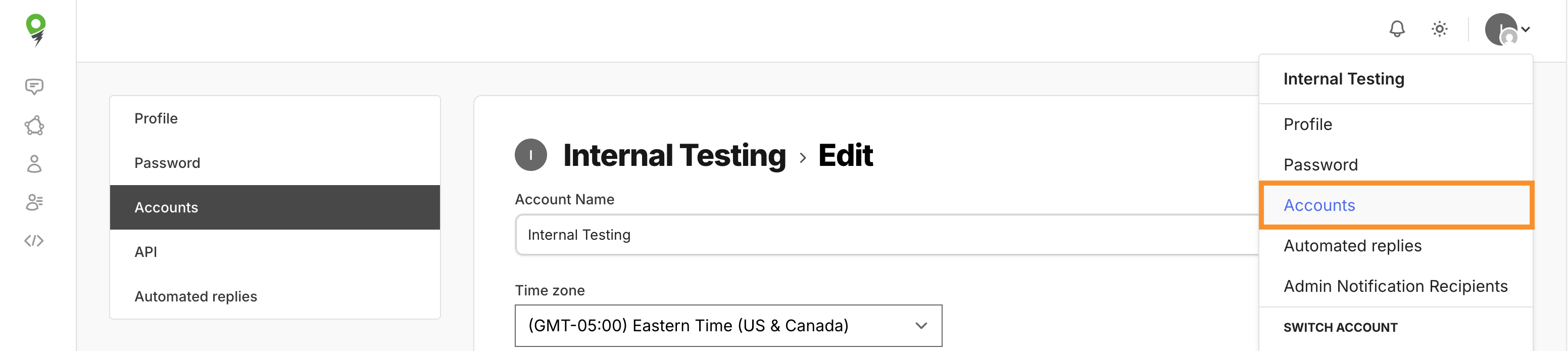Viewport: 1568px width, 351px height.
Task: Open the people list icon in the sidebar
Action: click(x=34, y=202)
